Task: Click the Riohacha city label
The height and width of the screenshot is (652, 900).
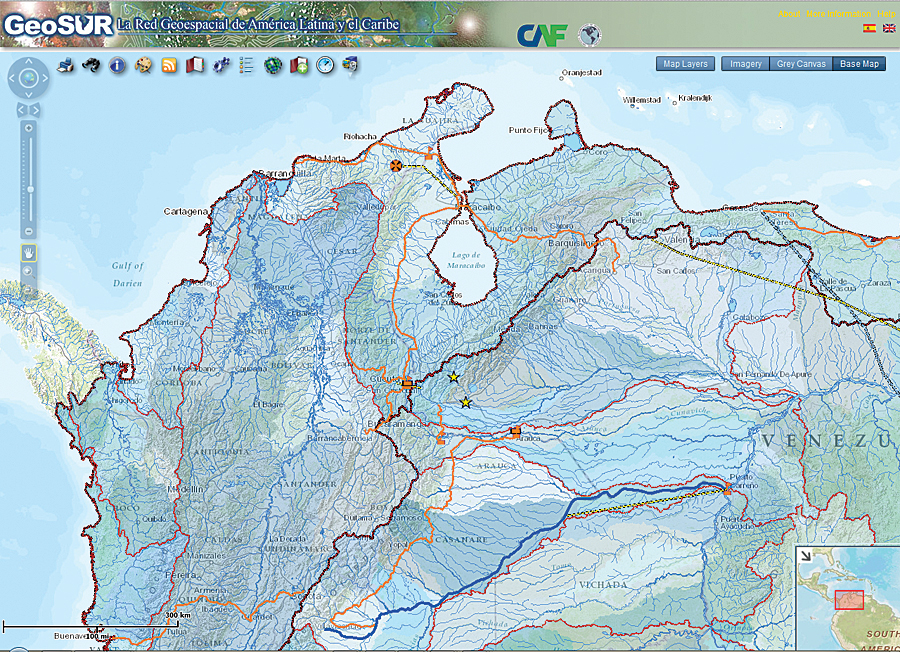Action: click(x=360, y=137)
